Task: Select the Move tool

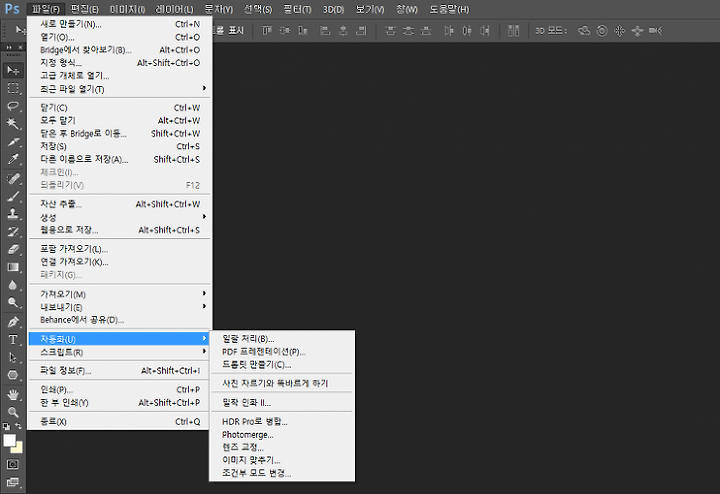Action: 13,70
